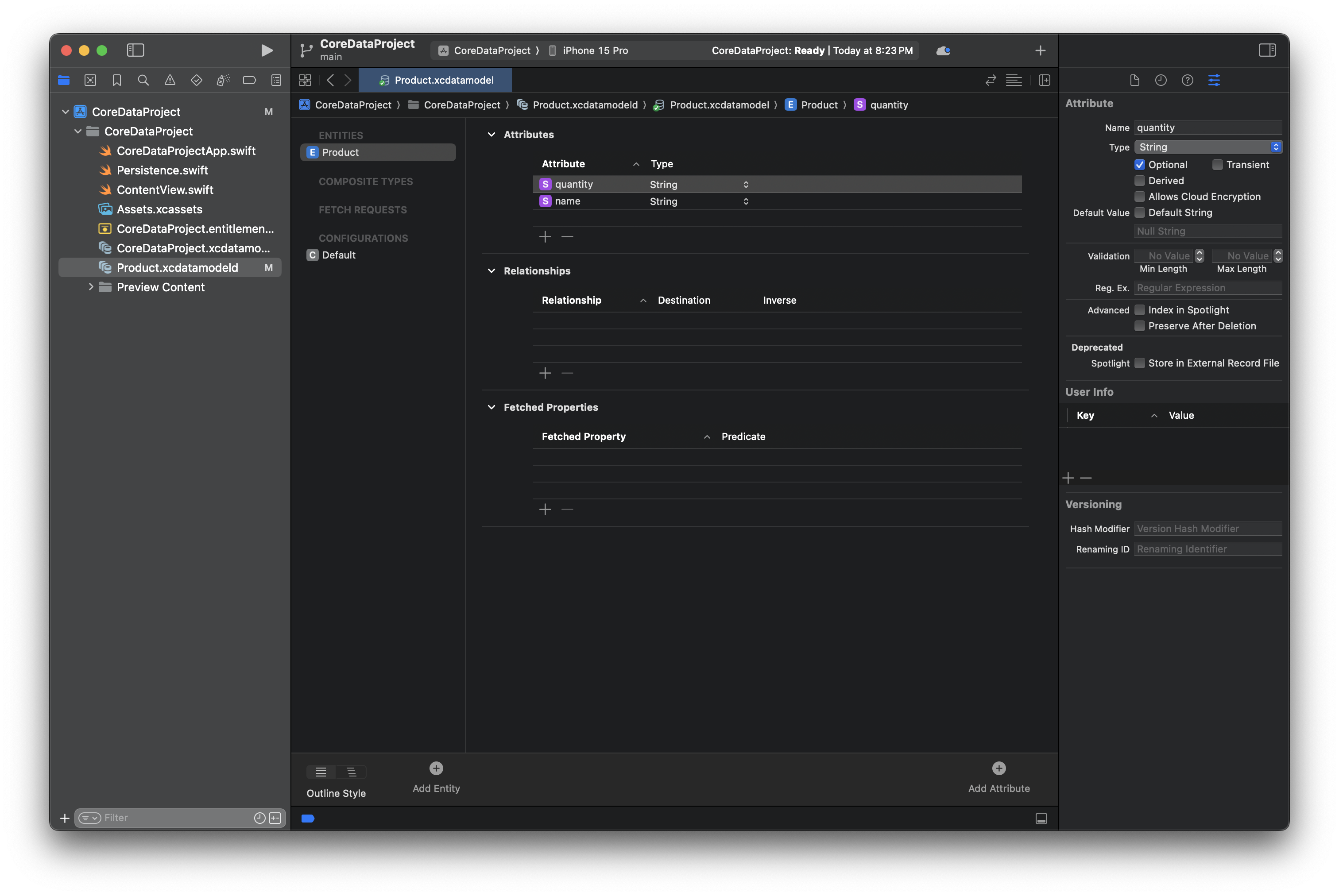Click Add Attribute button

click(998, 768)
